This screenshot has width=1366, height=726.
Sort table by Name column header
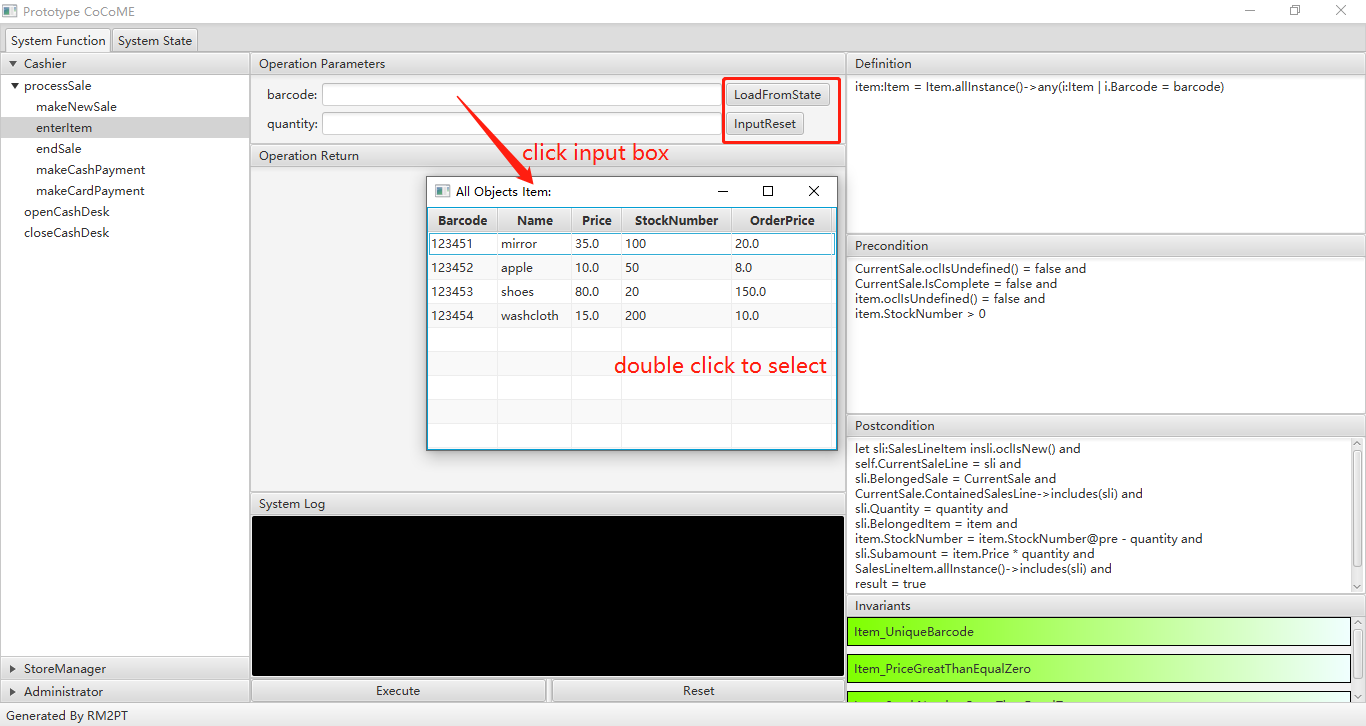535,220
